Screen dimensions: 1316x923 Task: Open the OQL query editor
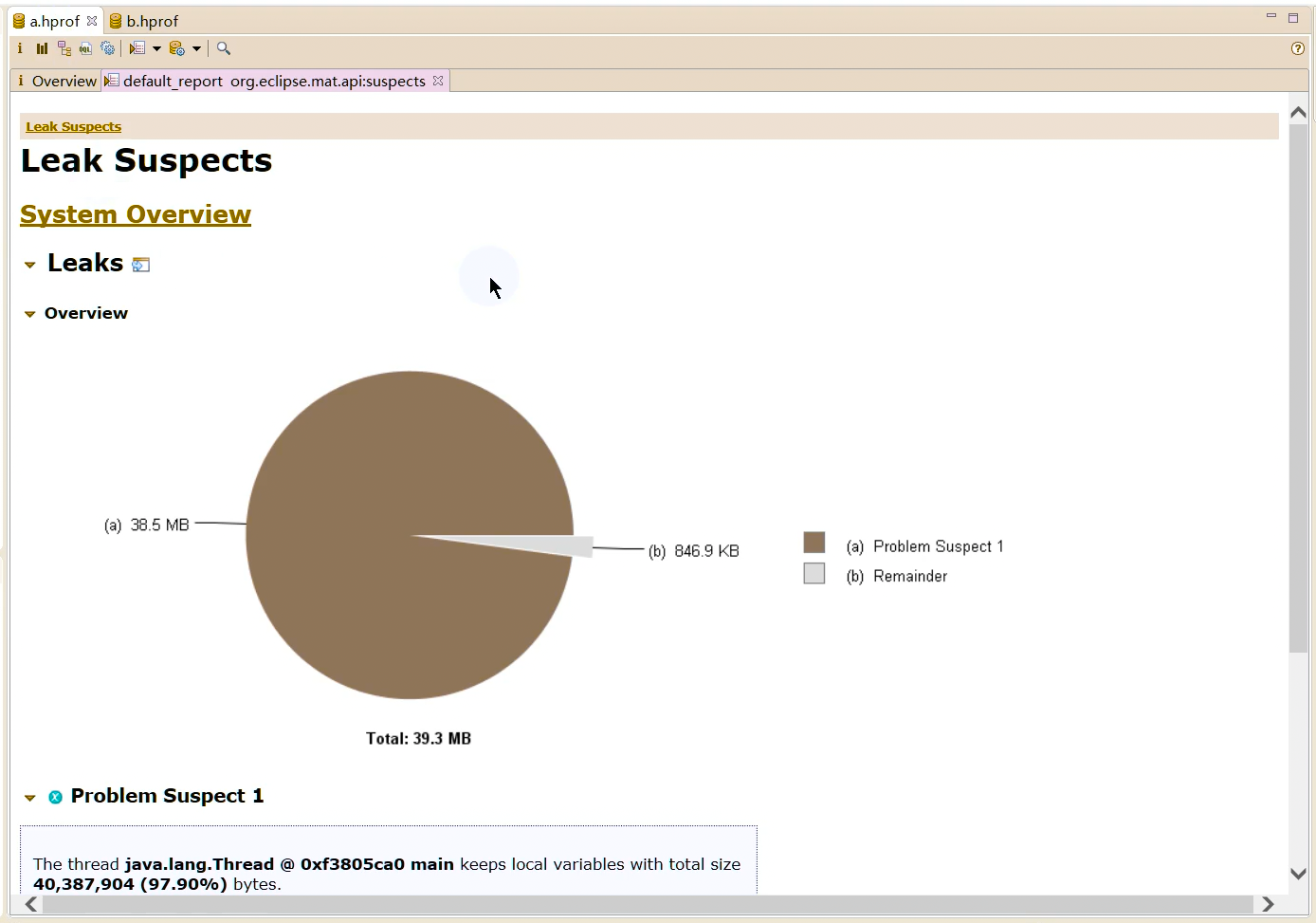[85, 48]
